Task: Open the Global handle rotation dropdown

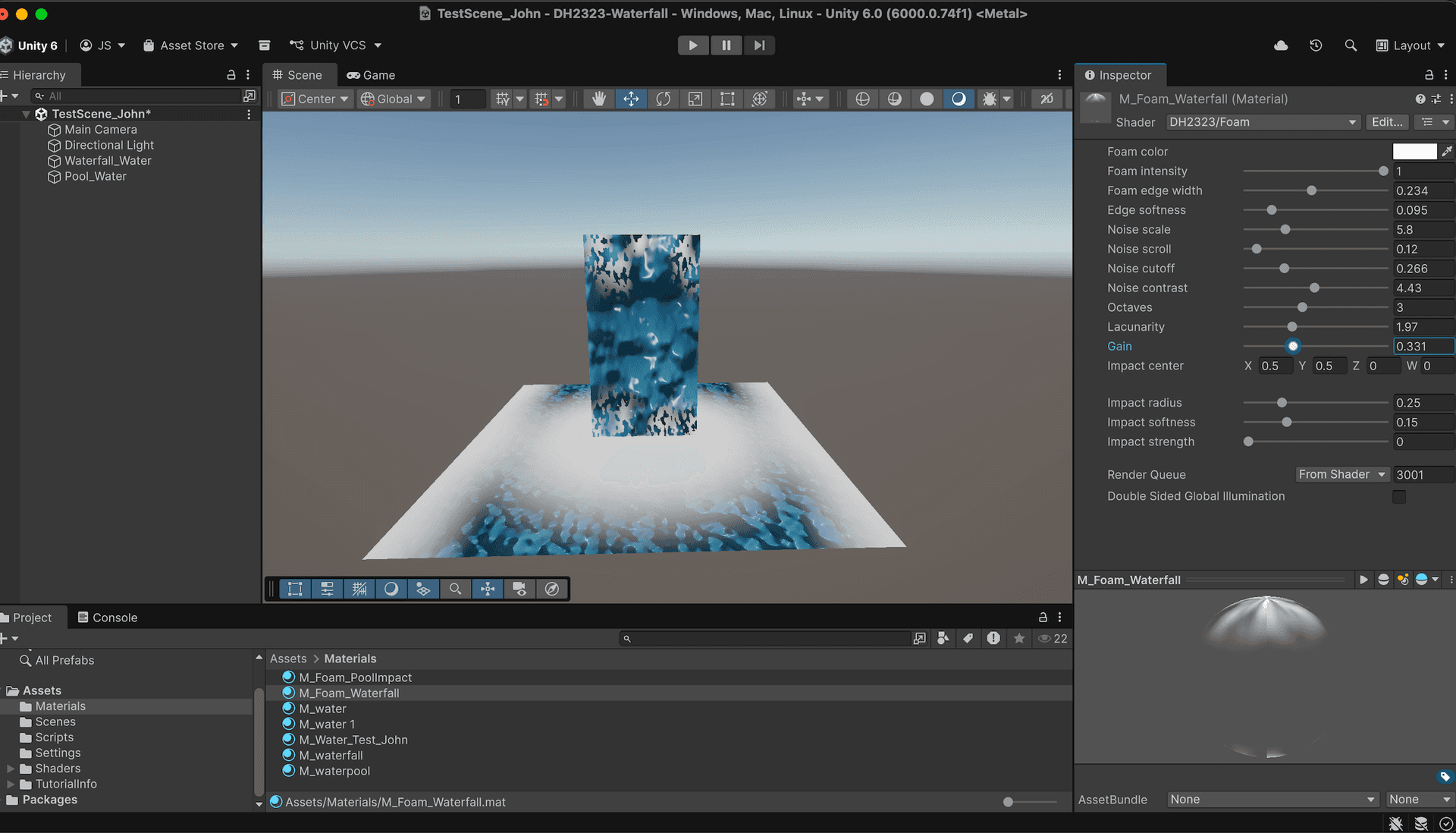Action: tap(393, 99)
